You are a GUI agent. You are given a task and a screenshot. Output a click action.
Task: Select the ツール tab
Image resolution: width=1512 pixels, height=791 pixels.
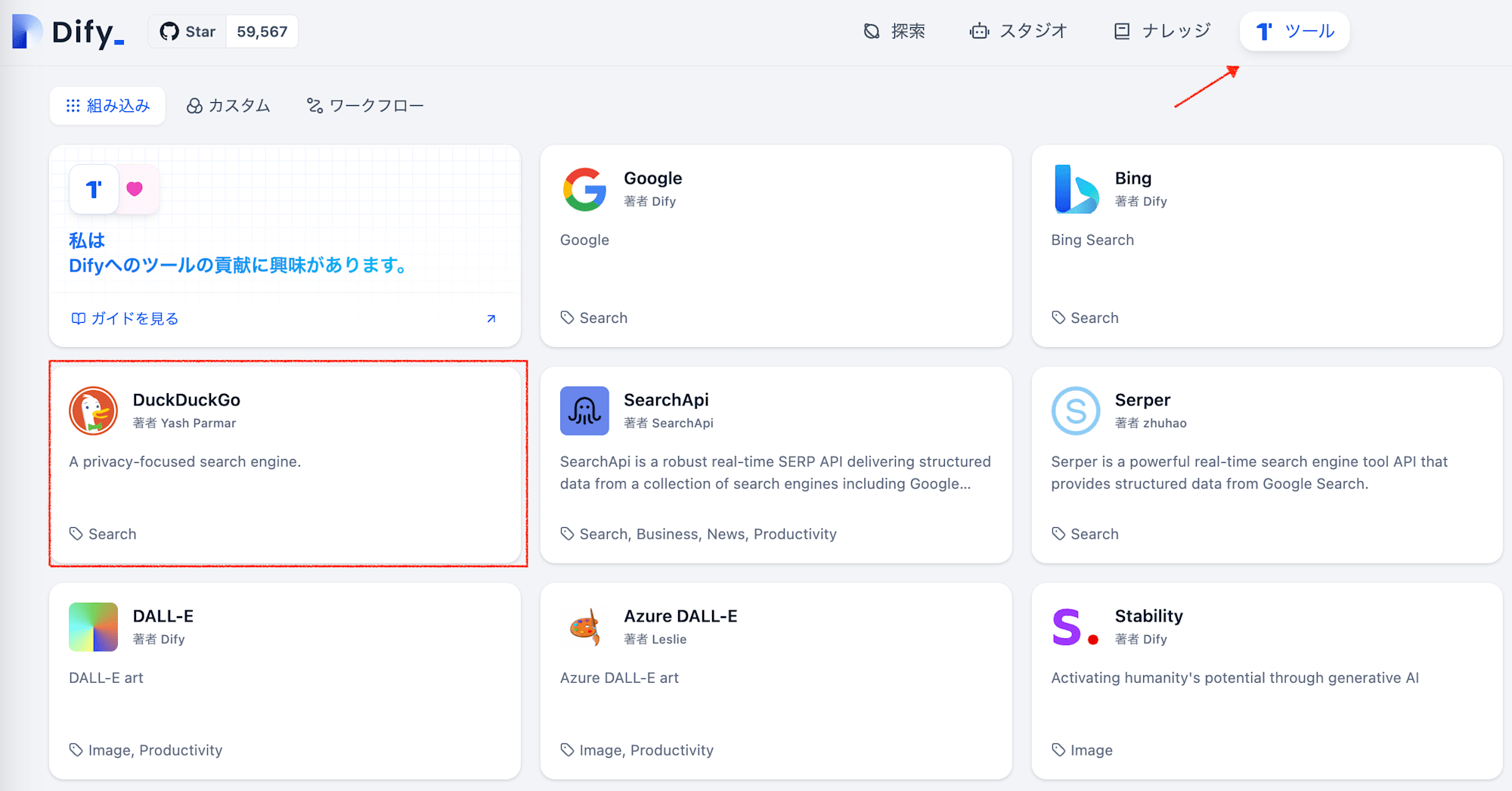(x=1295, y=31)
